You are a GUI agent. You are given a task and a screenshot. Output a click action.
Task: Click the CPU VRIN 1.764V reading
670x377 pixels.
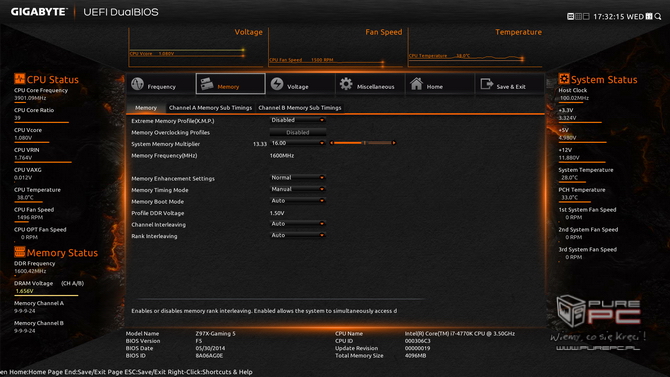[23, 158]
